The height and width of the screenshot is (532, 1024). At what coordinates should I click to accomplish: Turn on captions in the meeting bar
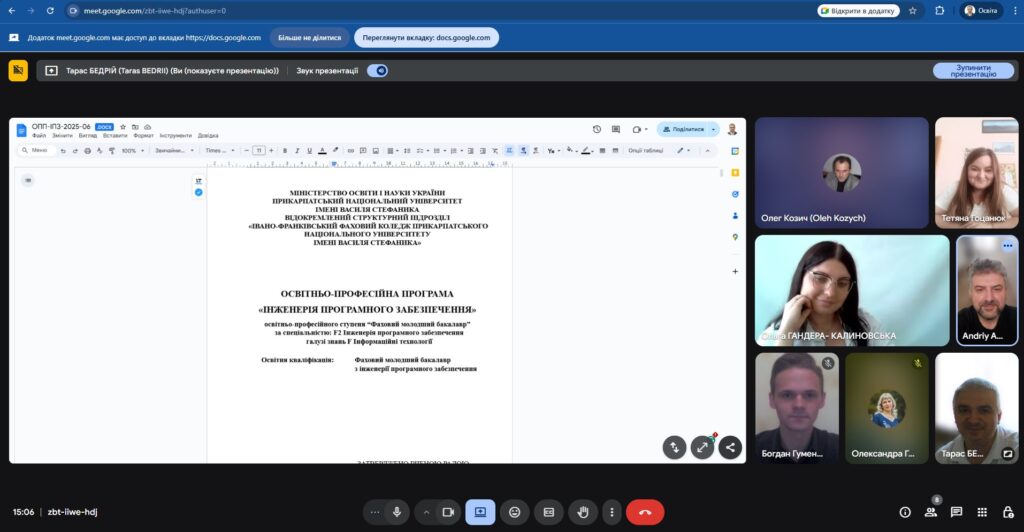pos(549,512)
